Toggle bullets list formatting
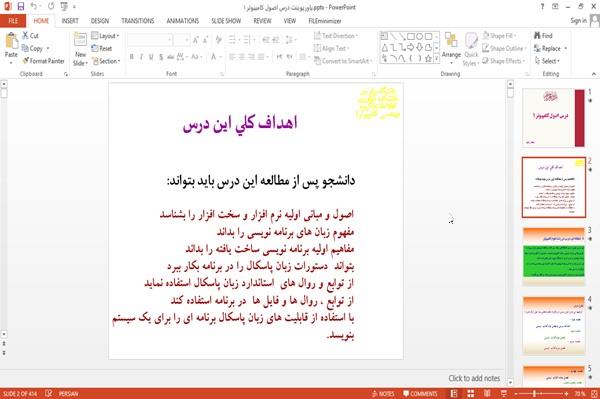This screenshot has width=600, height=399. [233, 40]
